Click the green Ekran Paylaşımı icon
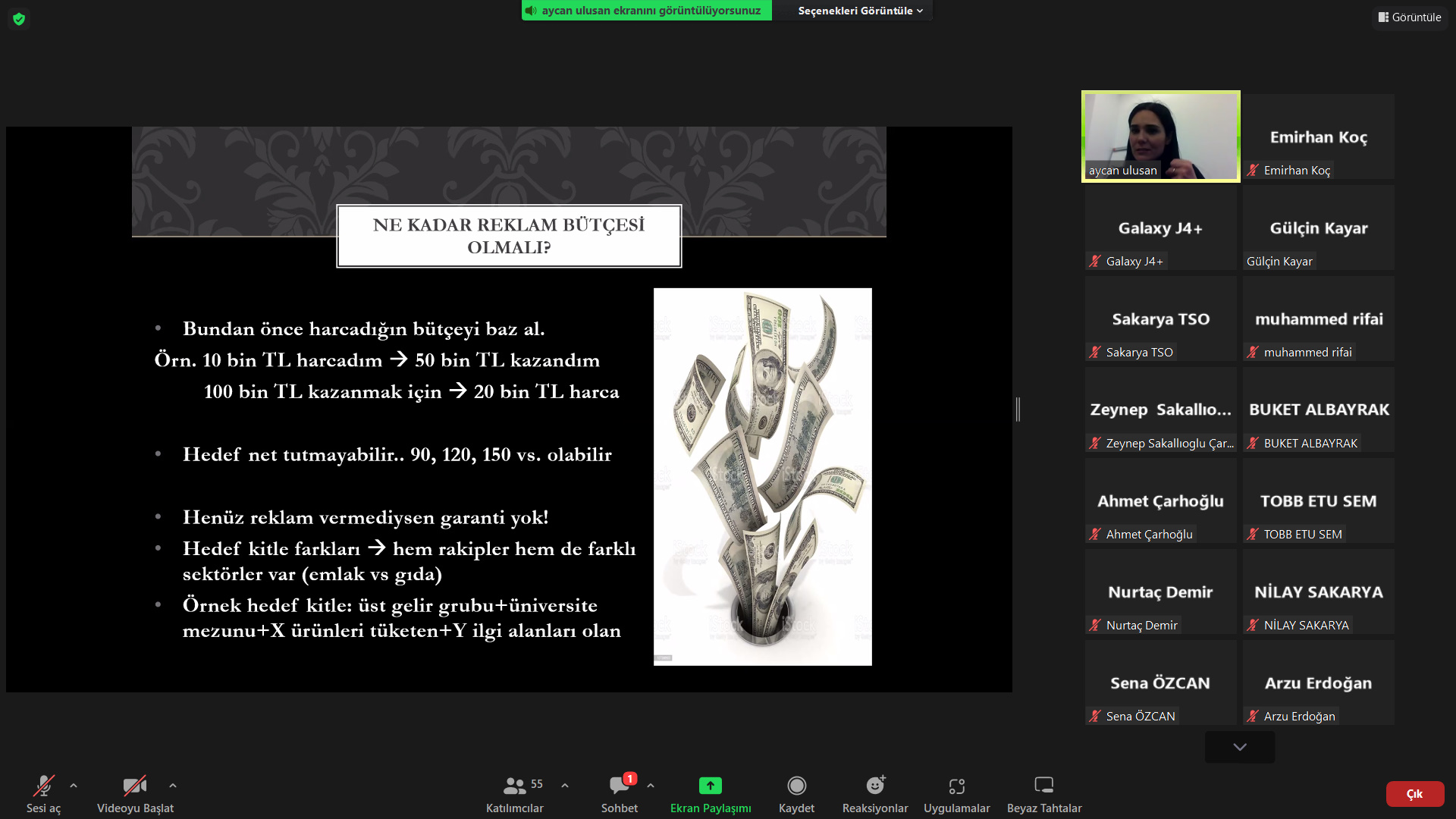1456x819 pixels. [x=710, y=786]
